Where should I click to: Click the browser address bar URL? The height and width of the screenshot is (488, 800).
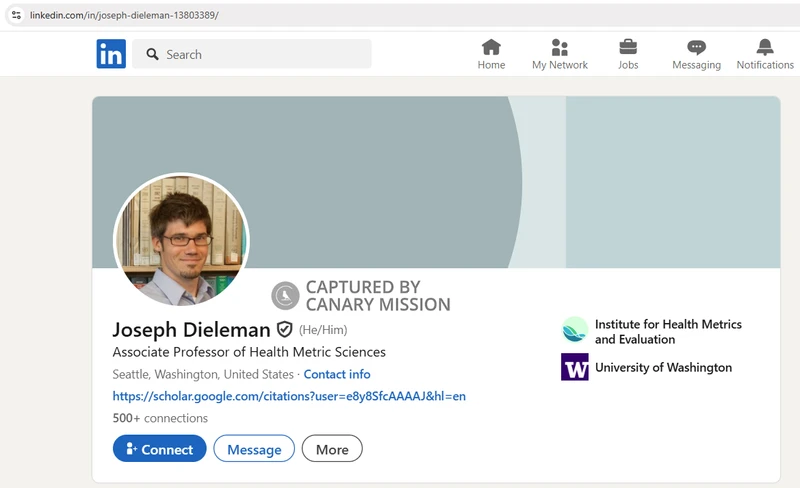[124, 15]
